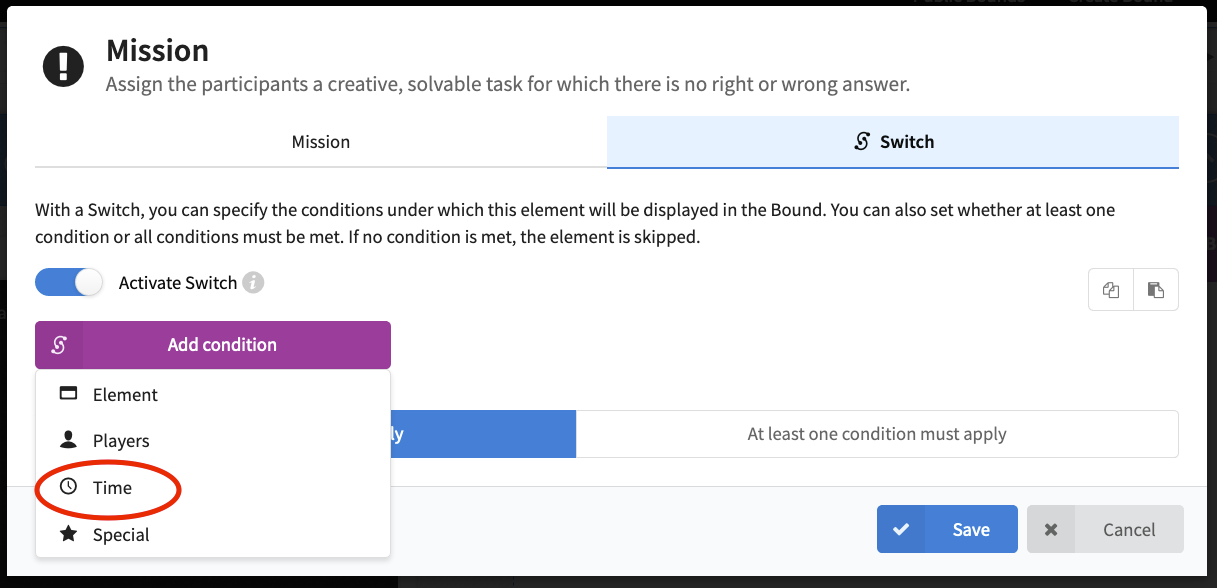Click the info icon beside Activate Switch
The image size is (1217, 588).
pos(254,283)
